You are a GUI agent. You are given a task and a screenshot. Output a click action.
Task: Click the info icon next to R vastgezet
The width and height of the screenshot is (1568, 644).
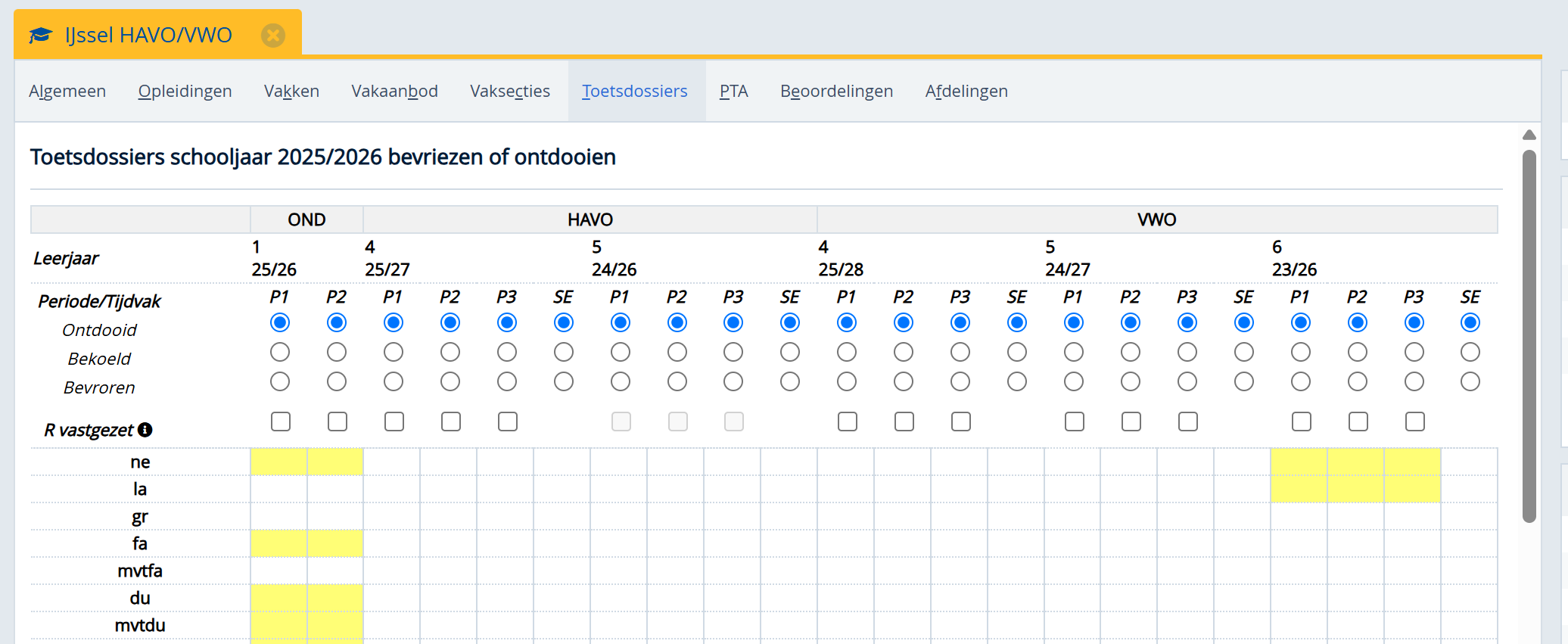[145, 430]
